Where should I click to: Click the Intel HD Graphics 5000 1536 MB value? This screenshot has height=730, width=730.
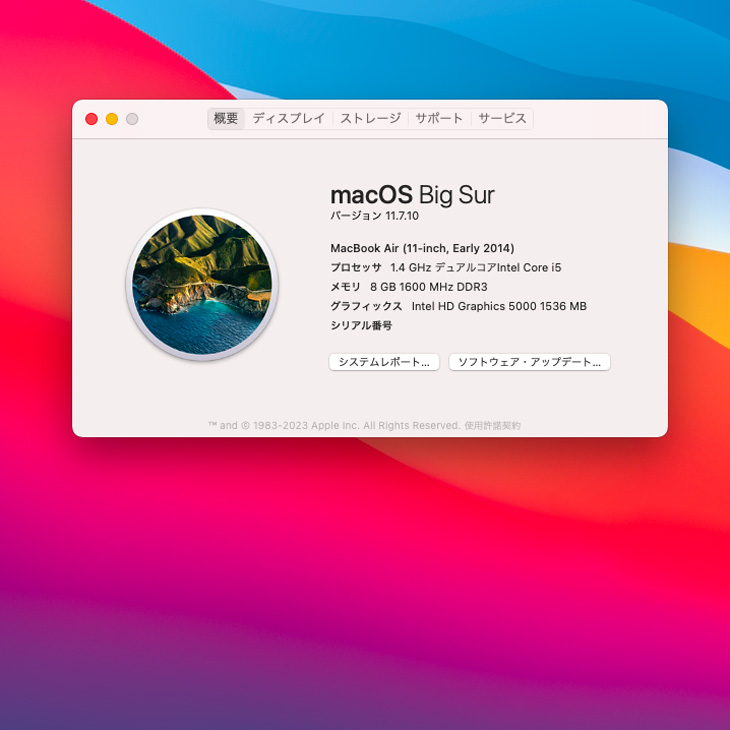click(499, 306)
